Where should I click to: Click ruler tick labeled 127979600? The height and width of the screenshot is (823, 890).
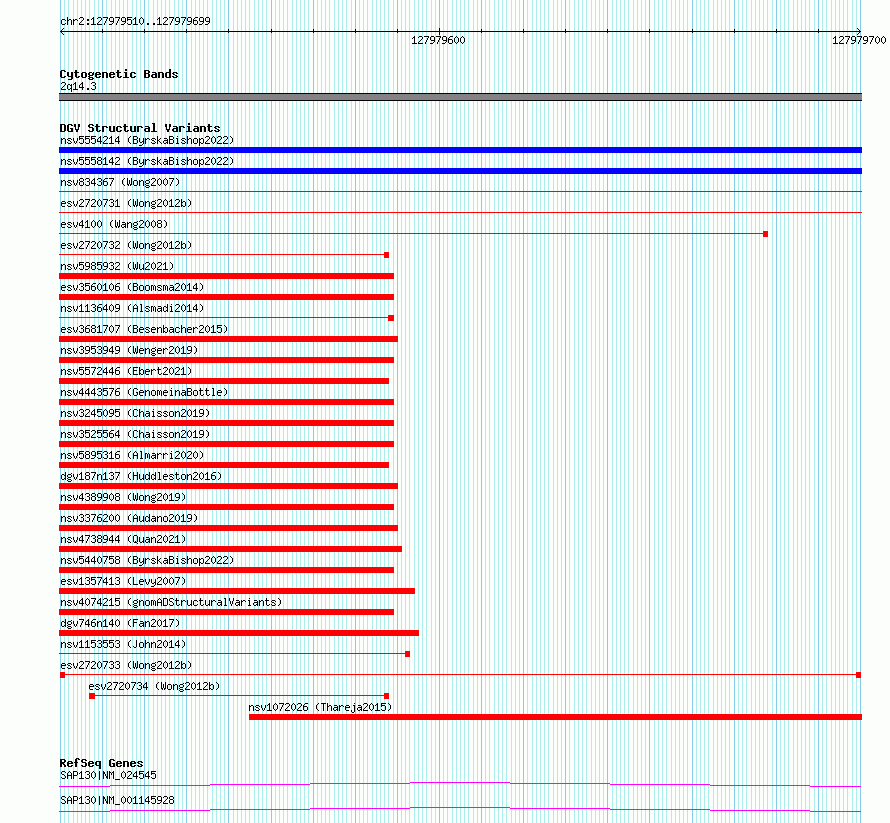click(x=438, y=40)
